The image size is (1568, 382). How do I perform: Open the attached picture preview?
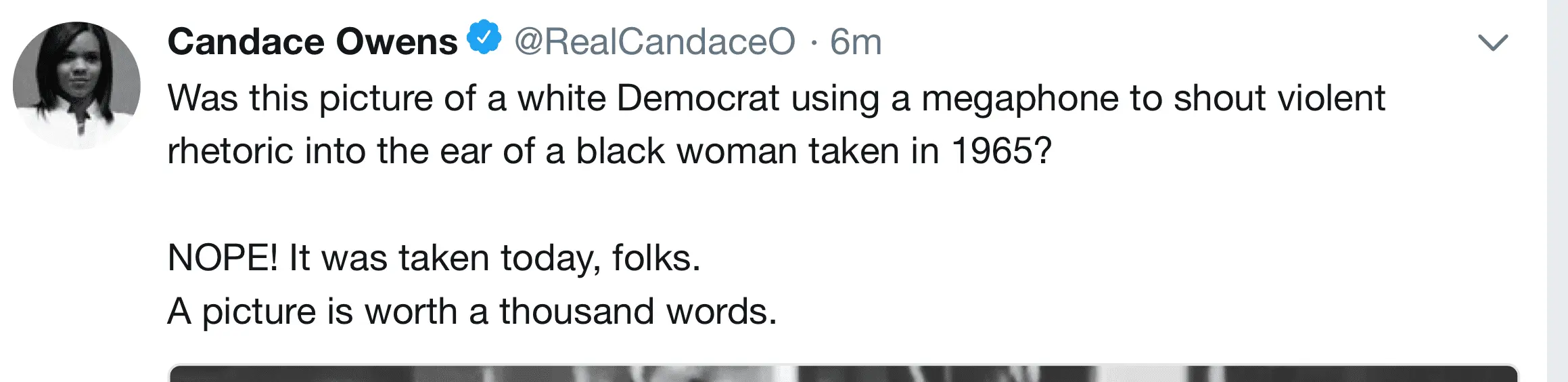(842, 373)
